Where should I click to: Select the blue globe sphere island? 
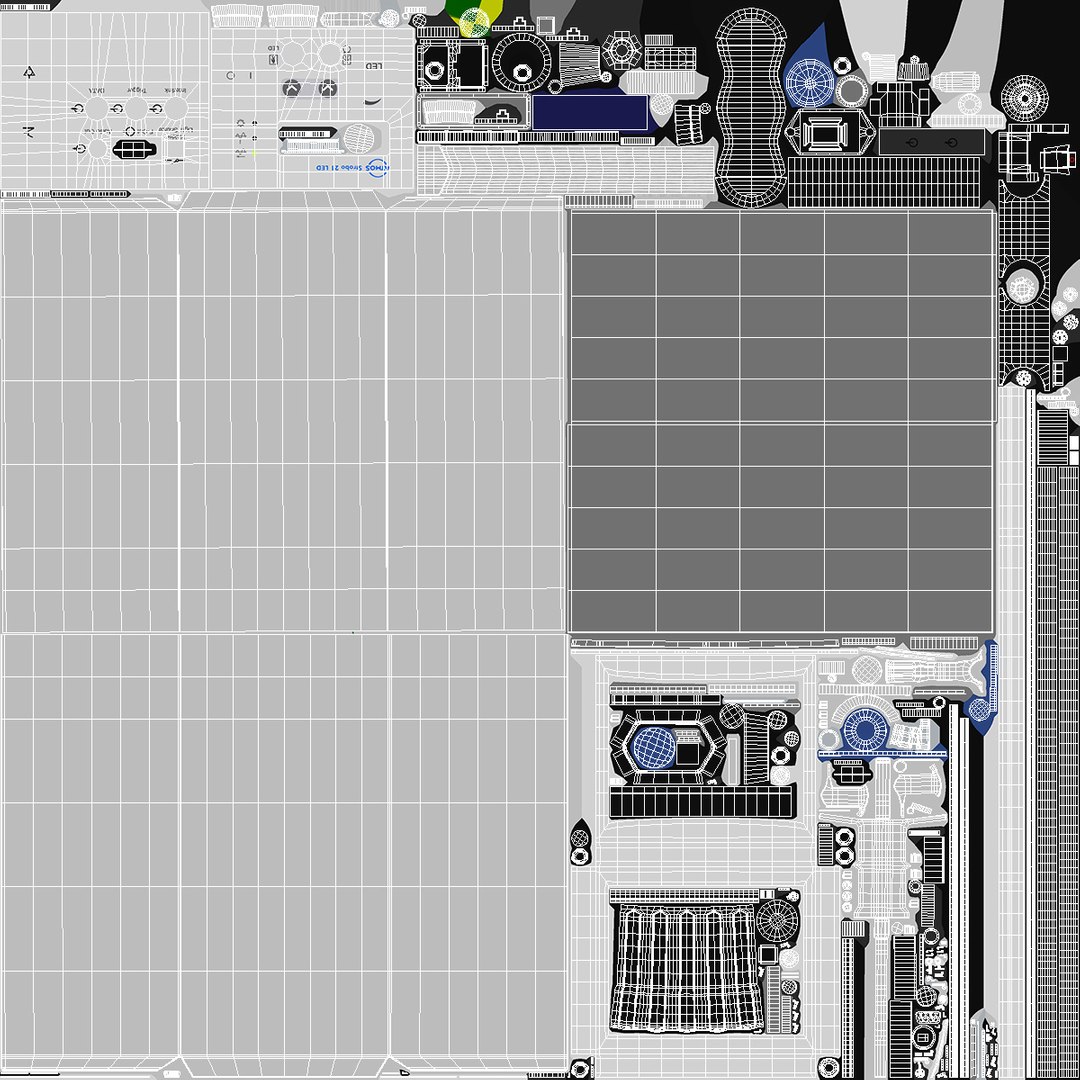pos(653,747)
